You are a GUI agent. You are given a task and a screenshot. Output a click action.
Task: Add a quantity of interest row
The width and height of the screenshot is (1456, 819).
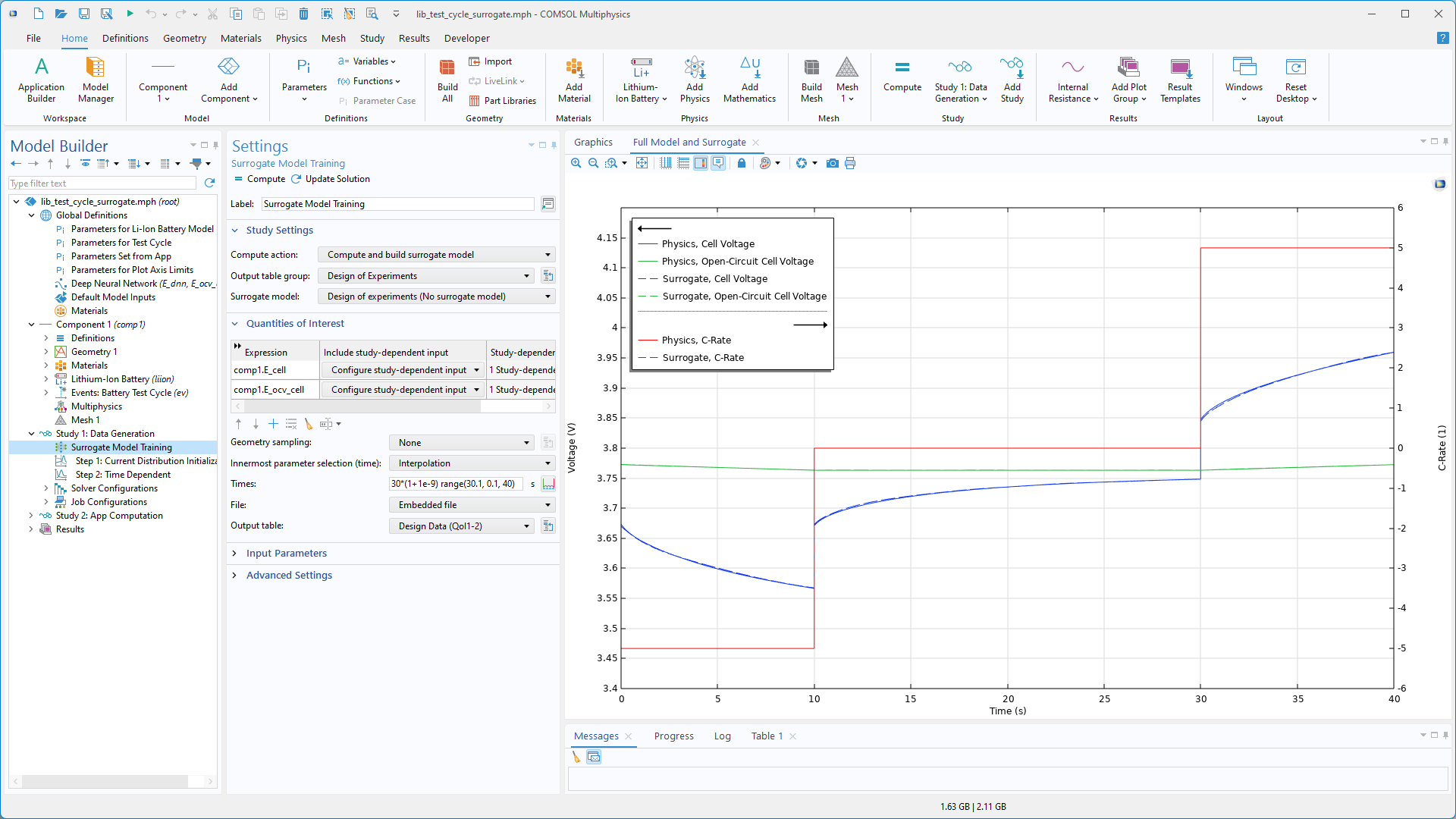tap(273, 424)
